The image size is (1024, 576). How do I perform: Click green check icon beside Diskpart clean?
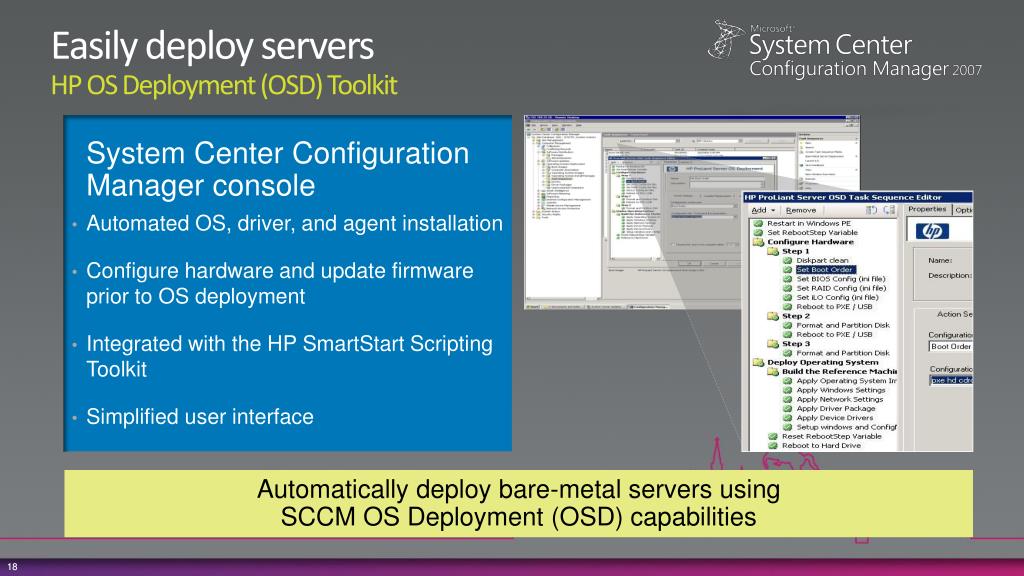tap(788, 262)
